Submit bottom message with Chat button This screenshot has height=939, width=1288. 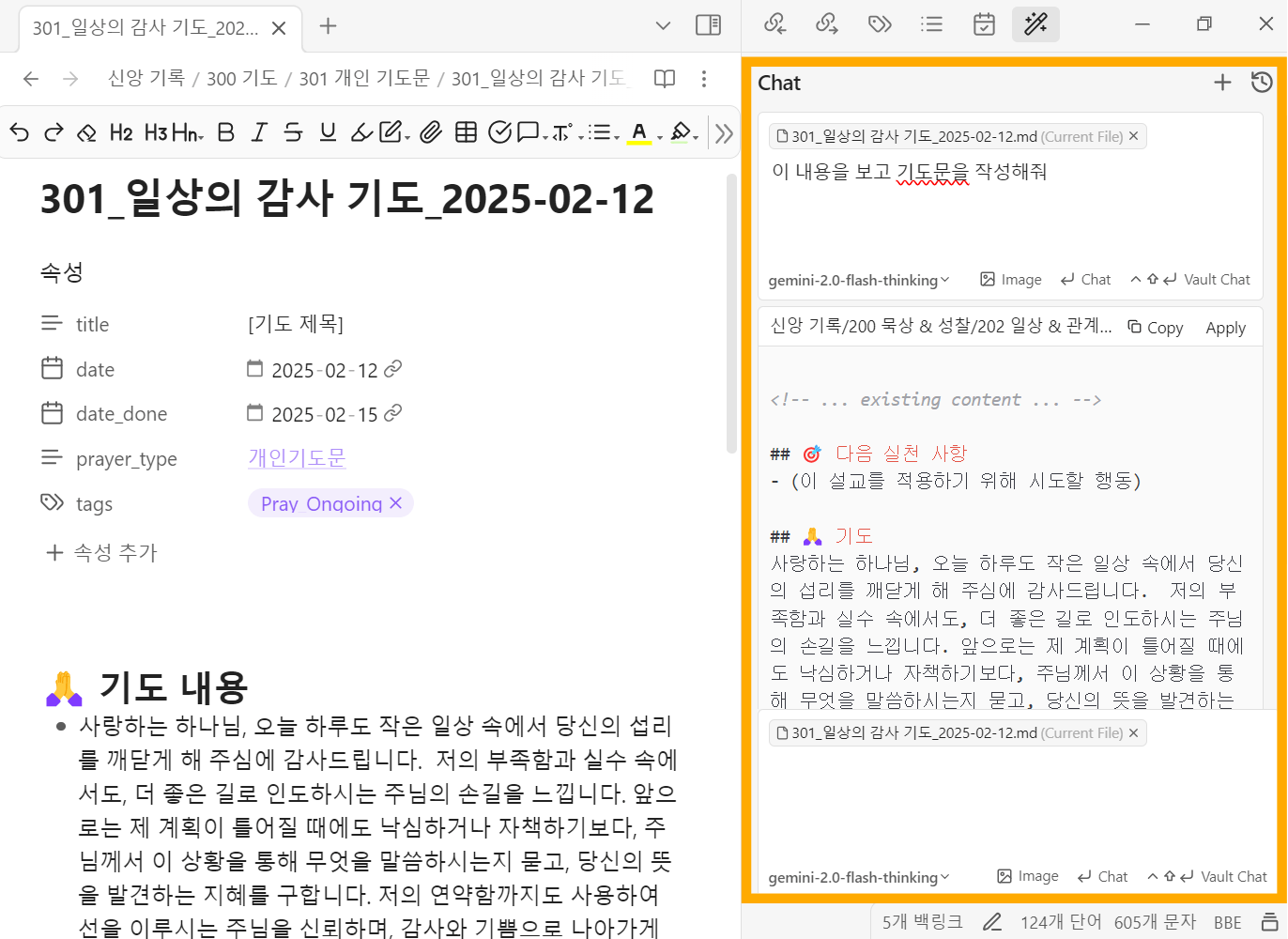click(1102, 877)
